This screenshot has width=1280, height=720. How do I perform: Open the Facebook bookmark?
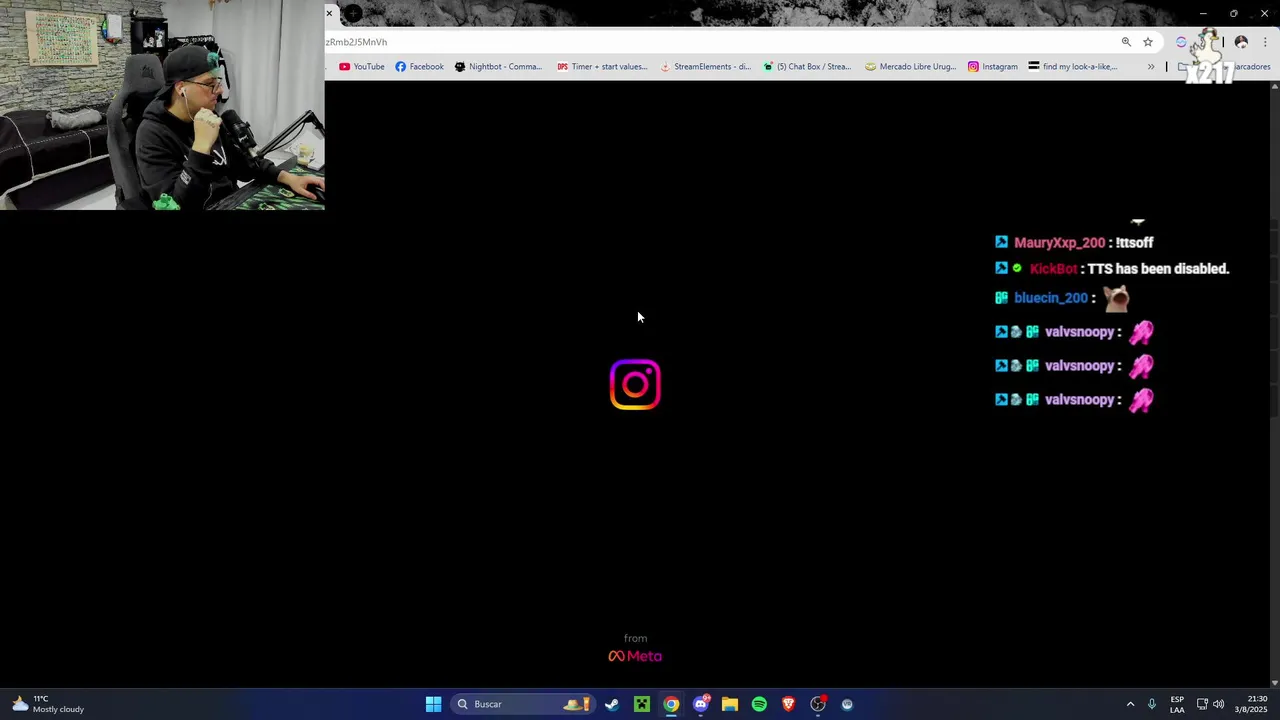(419, 67)
